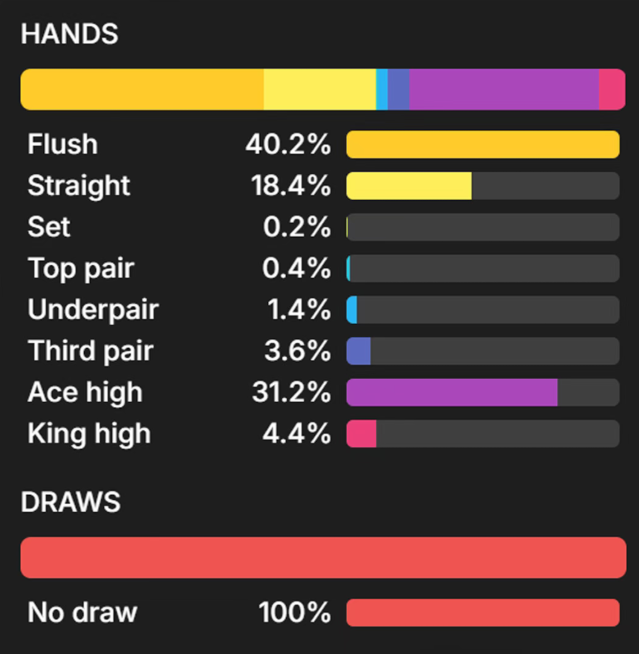Click orange Flush segment in stacked bar
Viewport: 639px width, 654px height.
coord(142,89)
